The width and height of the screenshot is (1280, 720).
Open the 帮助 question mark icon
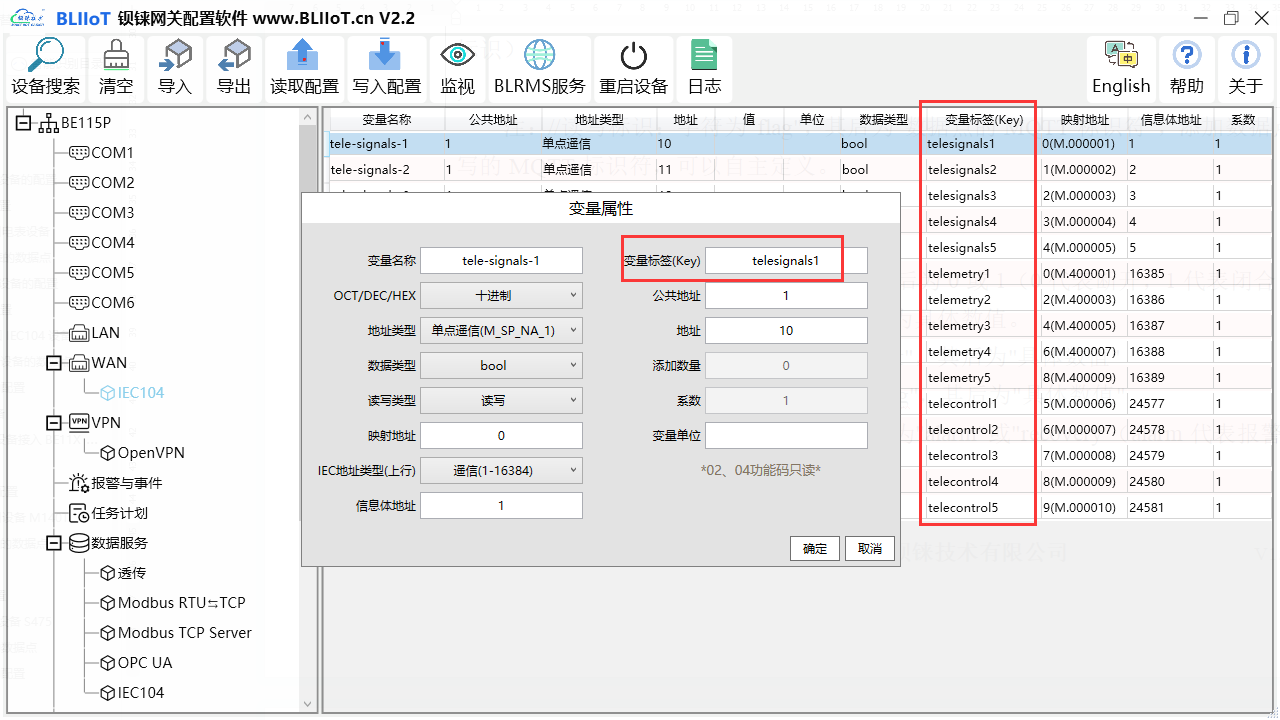1186,55
